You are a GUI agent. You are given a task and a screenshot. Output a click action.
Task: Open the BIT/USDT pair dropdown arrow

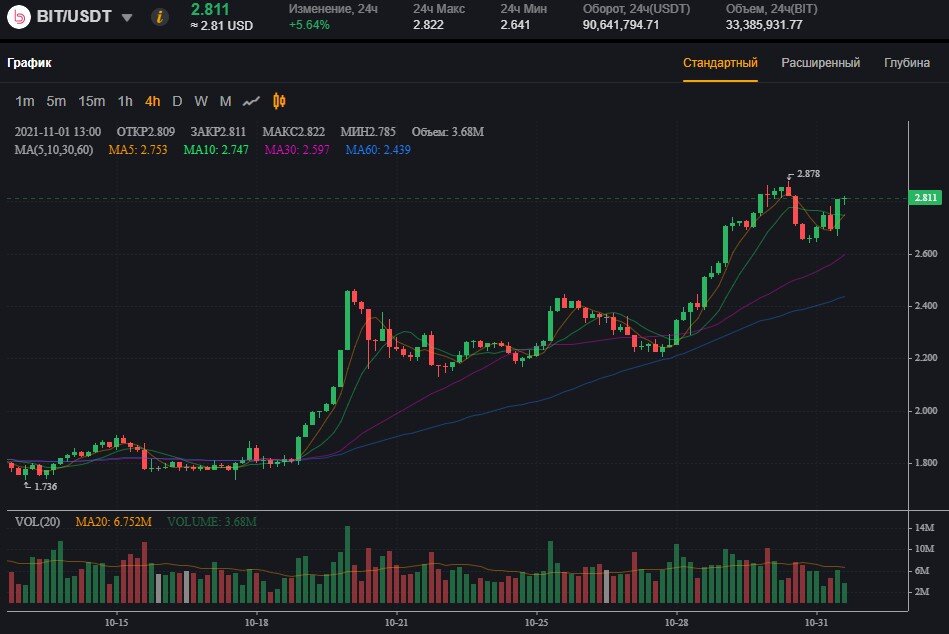(x=126, y=18)
